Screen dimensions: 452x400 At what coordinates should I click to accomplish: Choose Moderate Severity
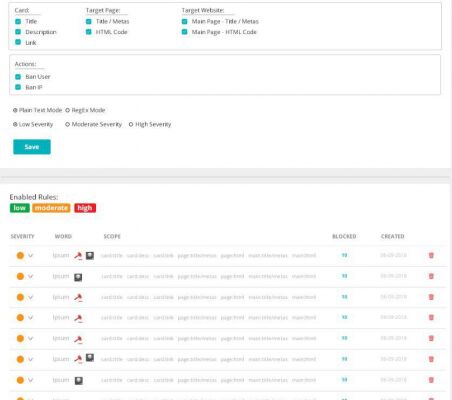(67, 124)
